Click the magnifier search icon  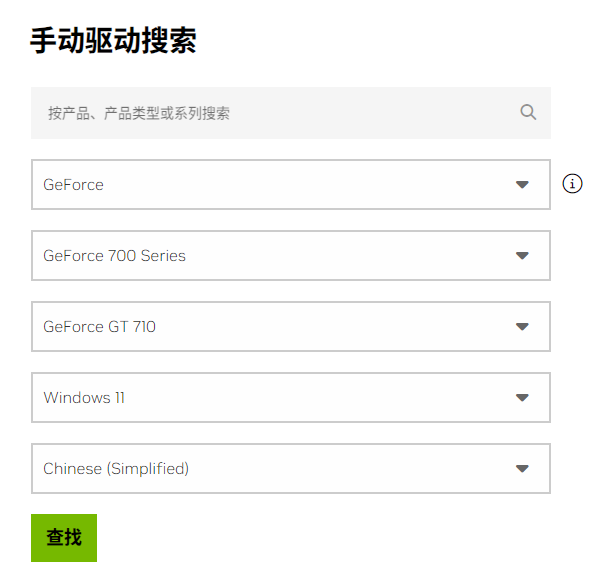click(528, 112)
